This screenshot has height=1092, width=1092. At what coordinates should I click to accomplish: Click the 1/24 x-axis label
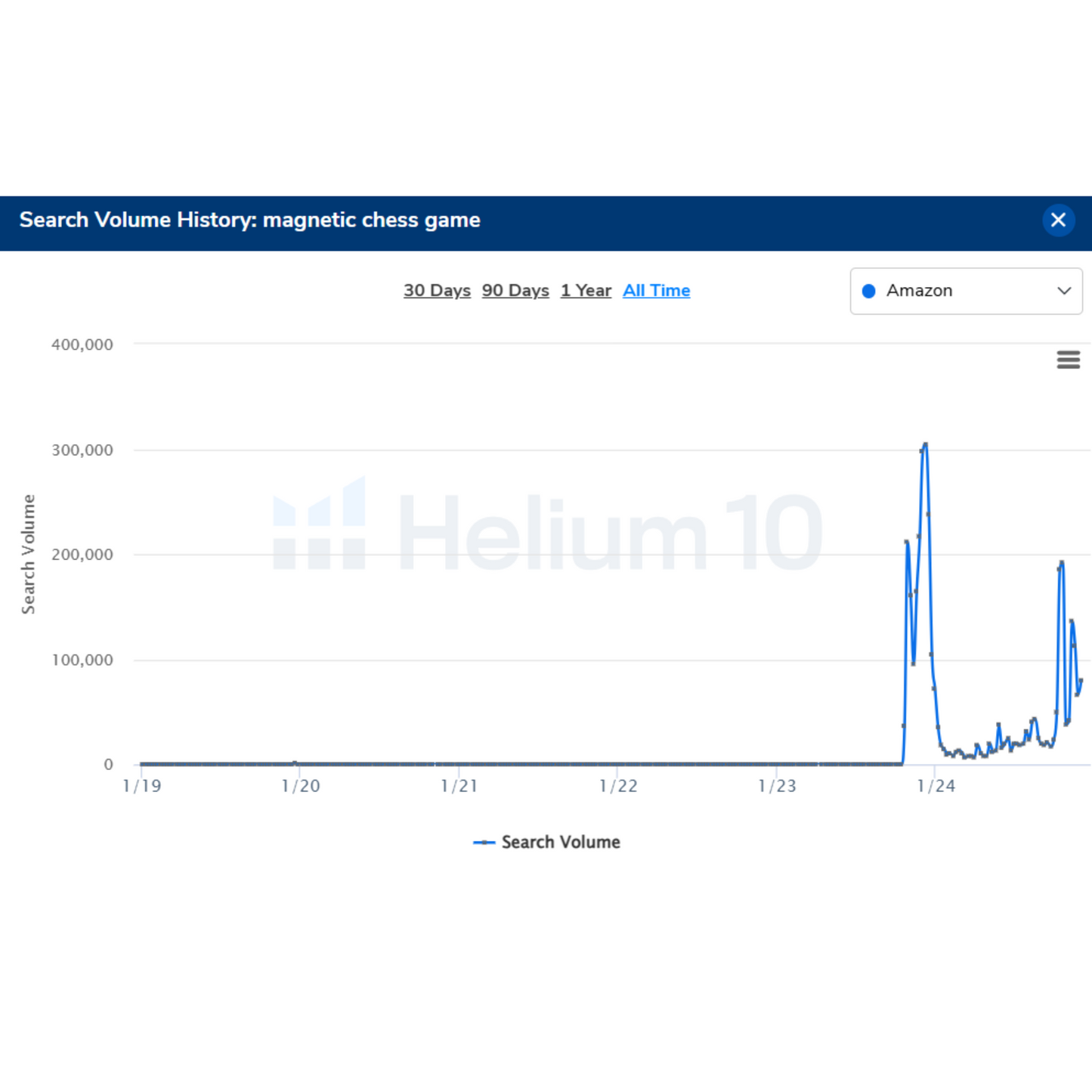tap(936, 786)
